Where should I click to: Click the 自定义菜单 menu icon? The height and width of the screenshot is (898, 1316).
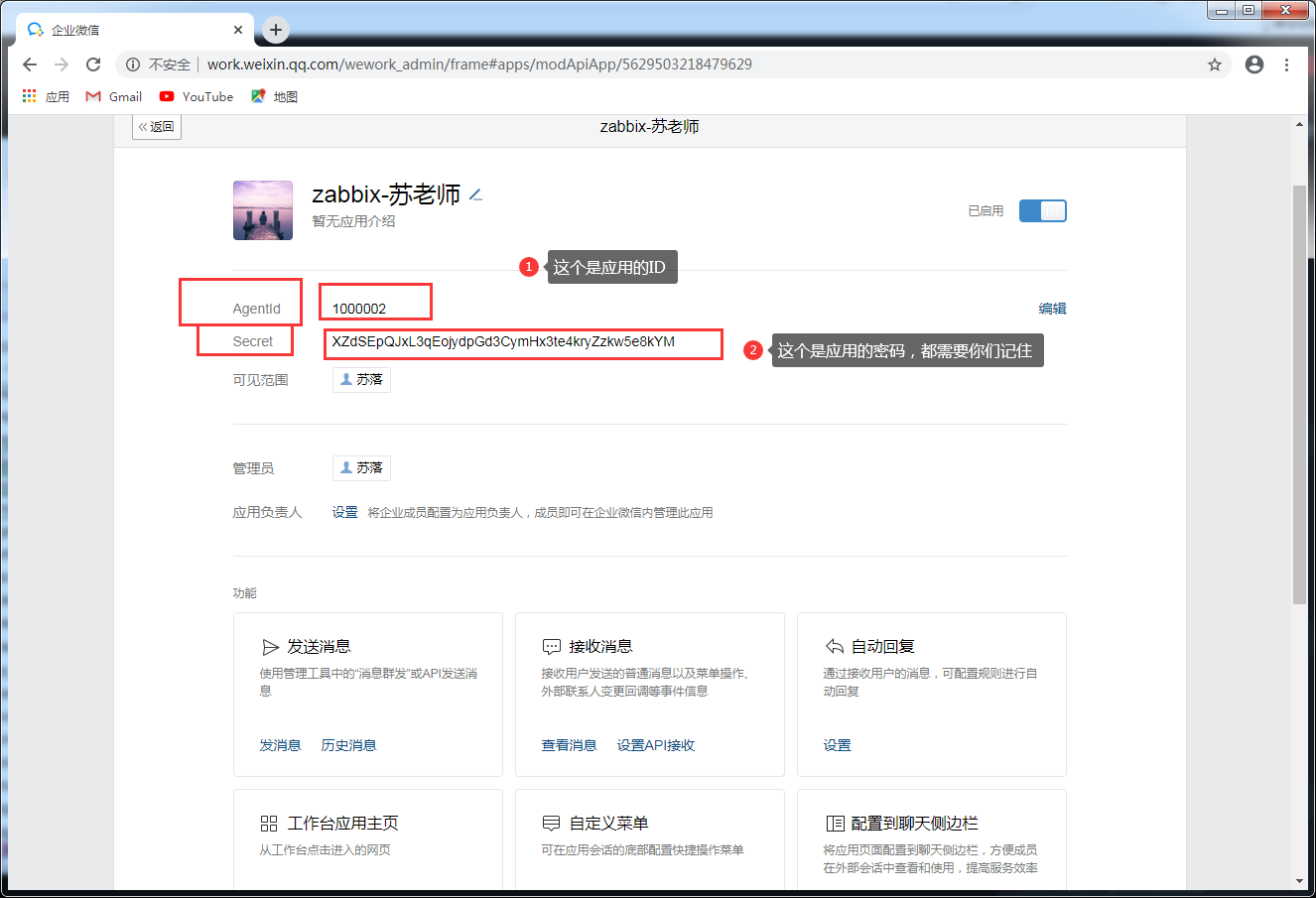[552, 824]
